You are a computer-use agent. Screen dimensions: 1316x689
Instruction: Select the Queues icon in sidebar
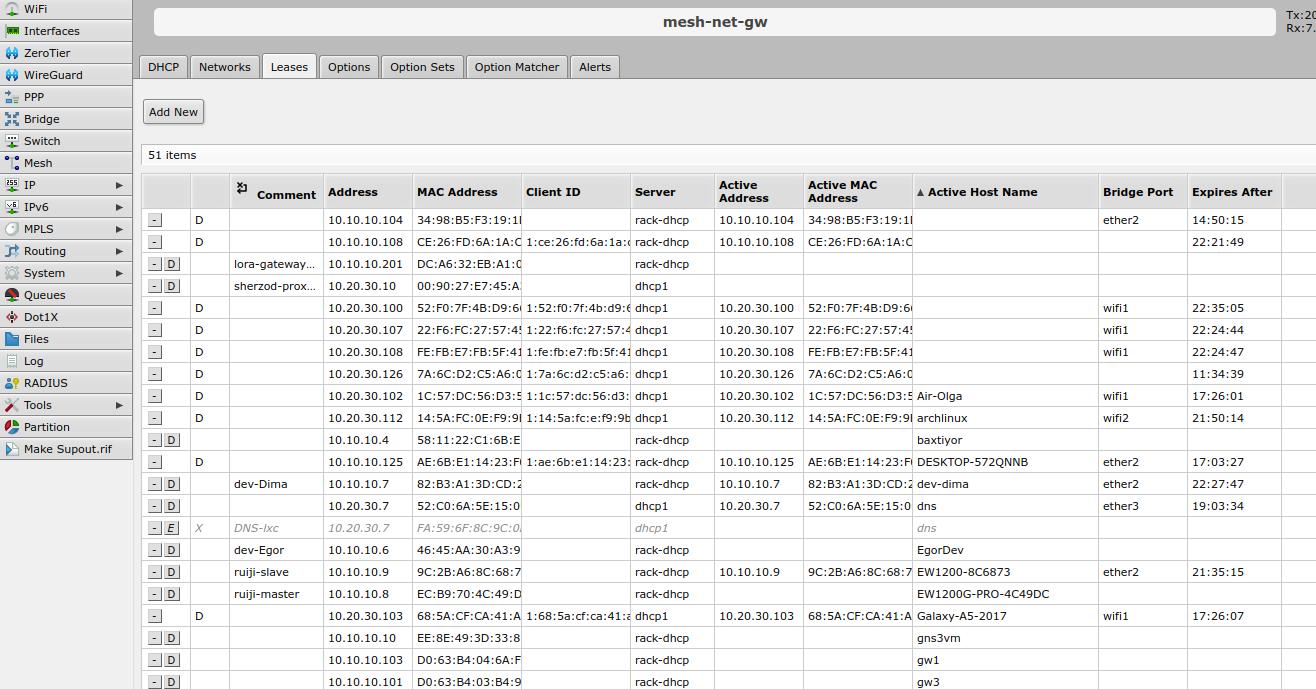tap(12, 295)
